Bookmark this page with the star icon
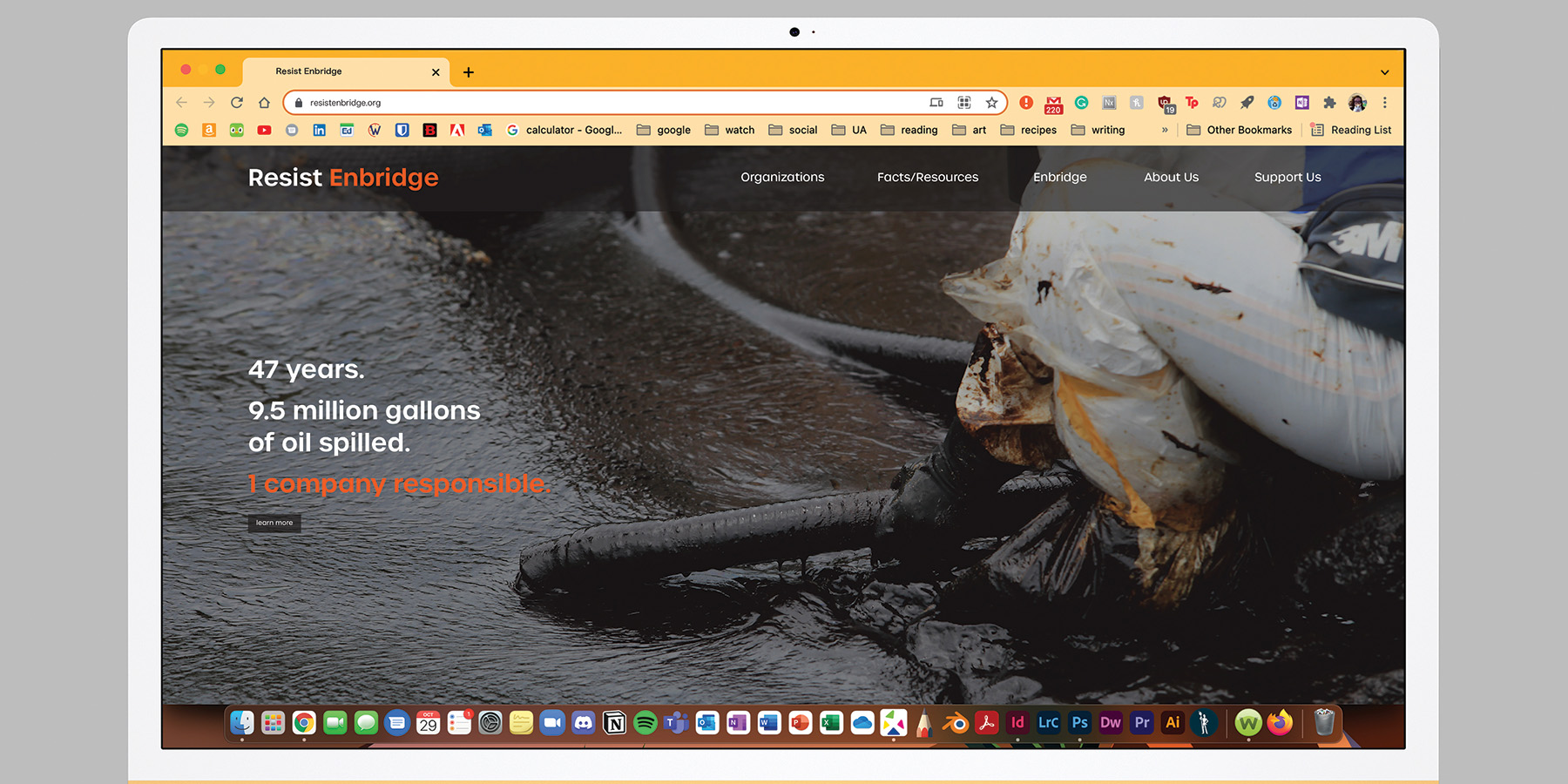1568x784 pixels. pos(991,103)
